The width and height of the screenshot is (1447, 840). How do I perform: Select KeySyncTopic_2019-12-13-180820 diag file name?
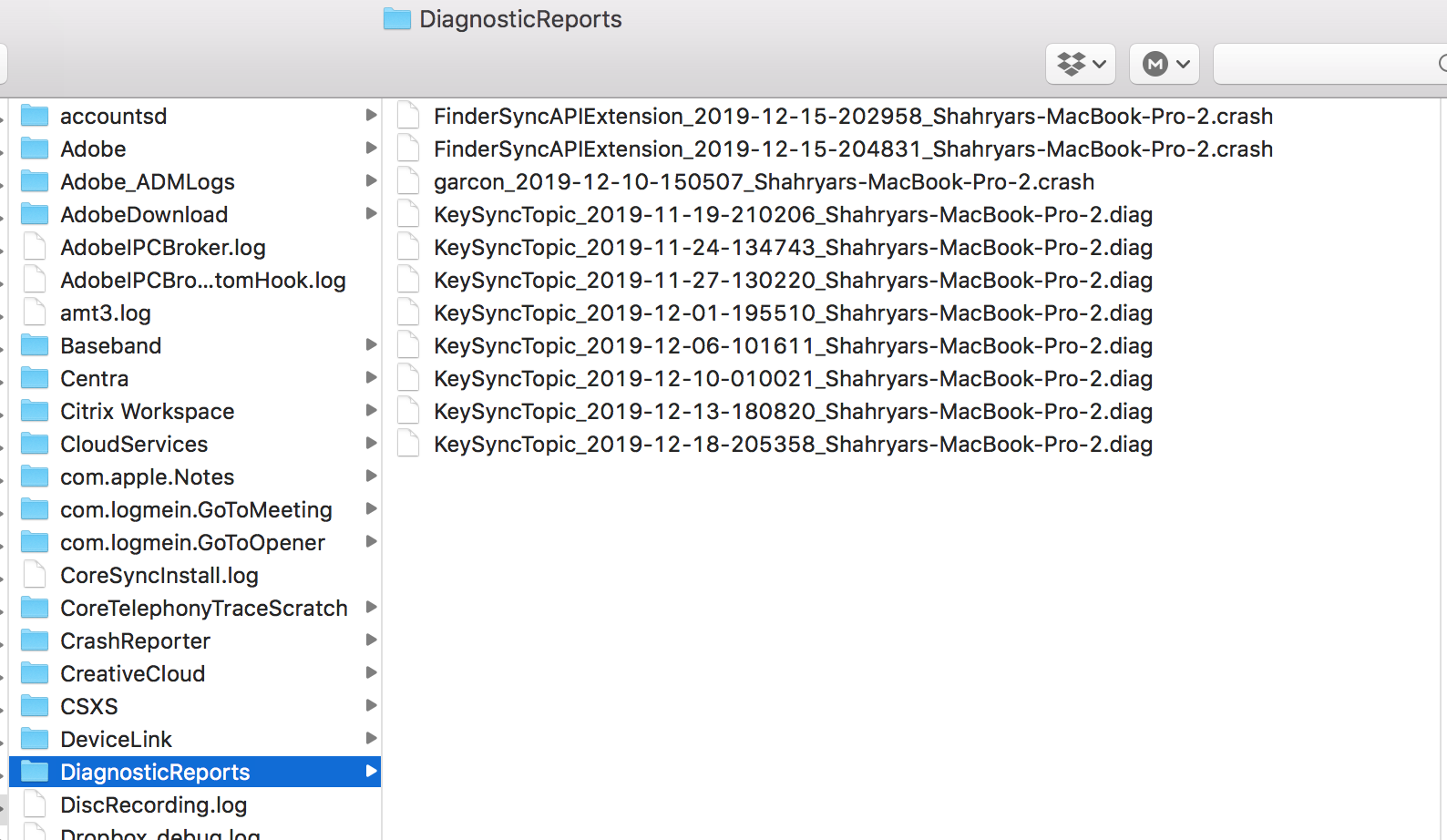(793, 412)
